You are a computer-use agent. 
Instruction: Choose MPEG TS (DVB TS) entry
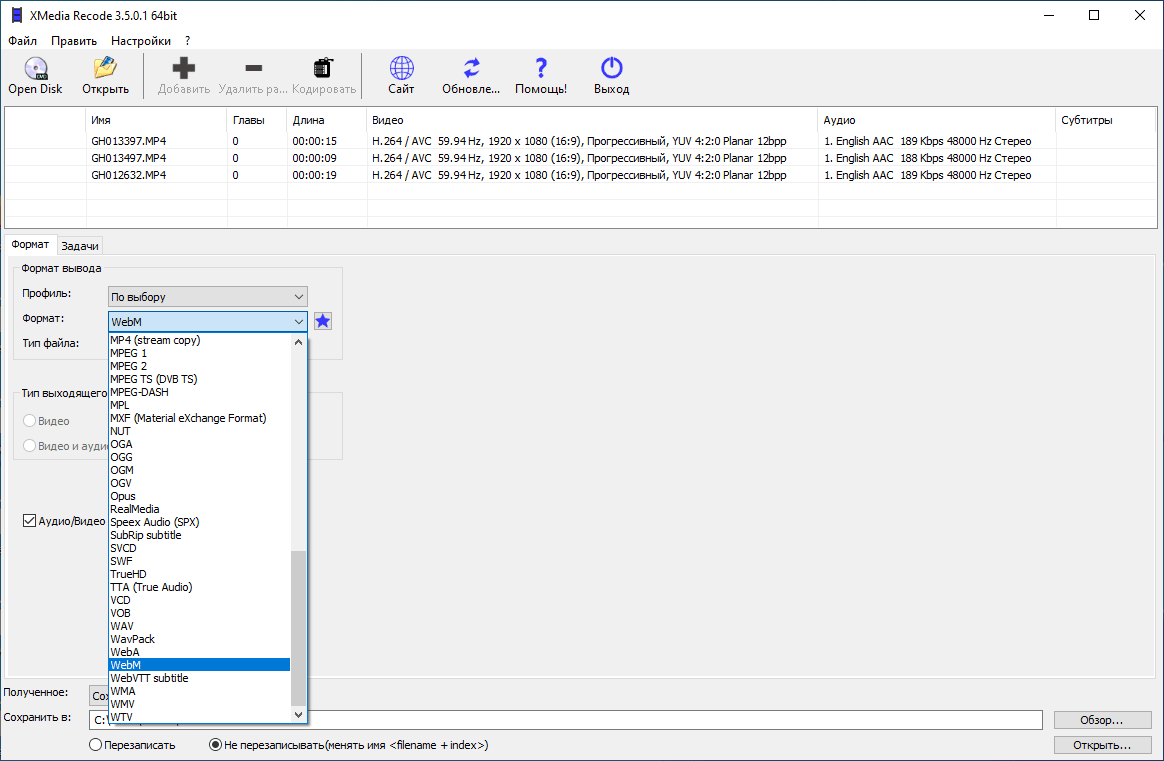tap(199, 379)
